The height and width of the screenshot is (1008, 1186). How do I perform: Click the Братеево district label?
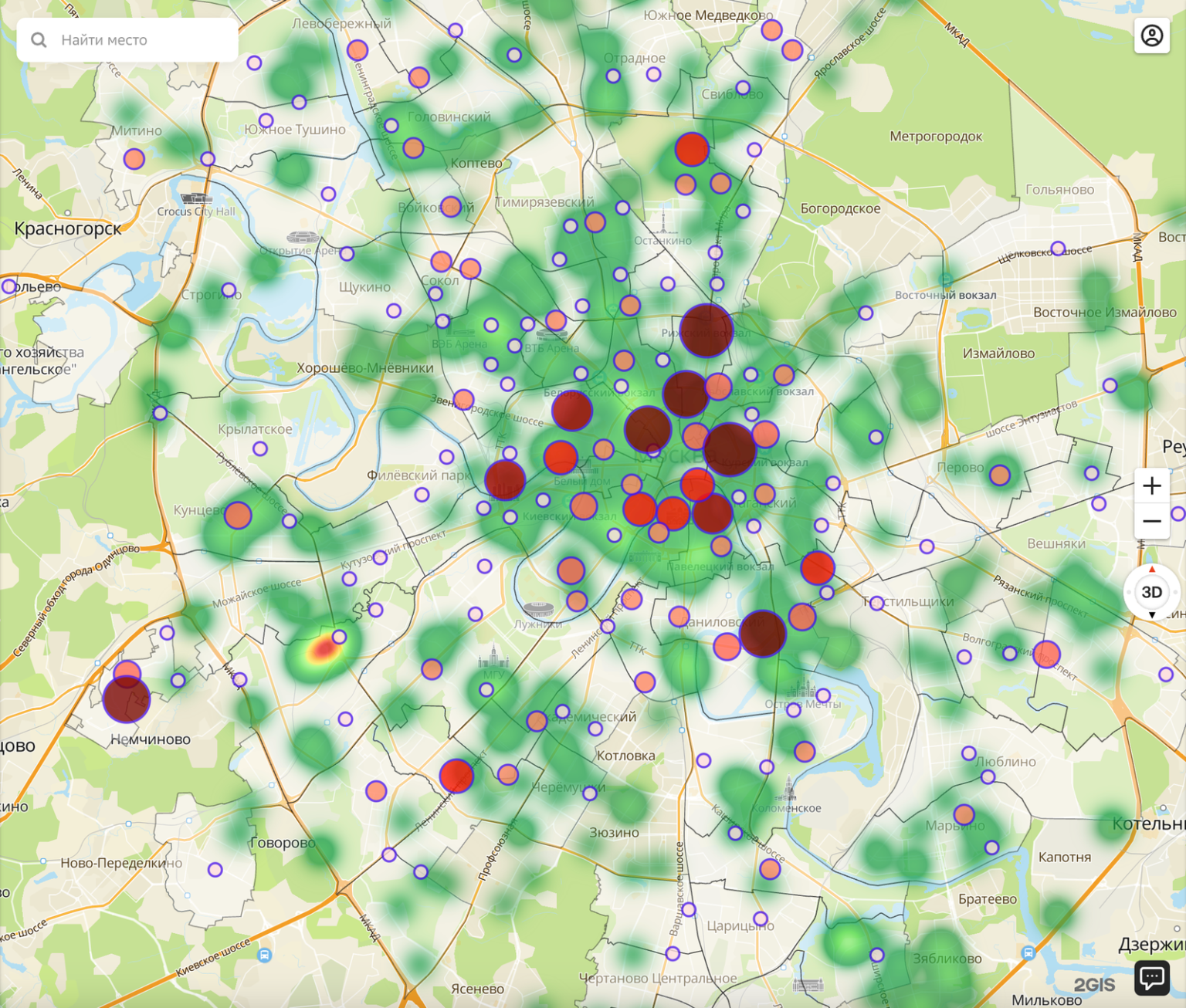988,899
